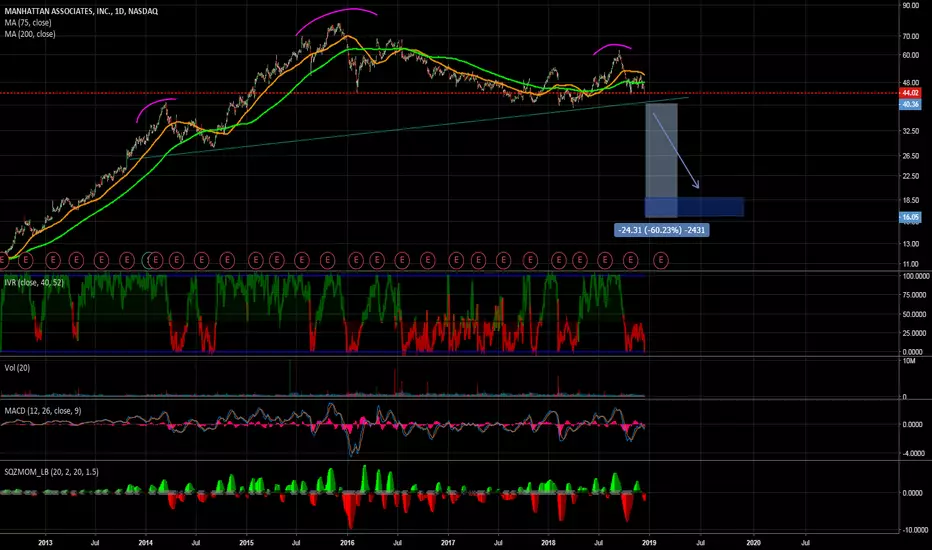Select the SQZMOM_LB indicator legend

pos(52,472)
